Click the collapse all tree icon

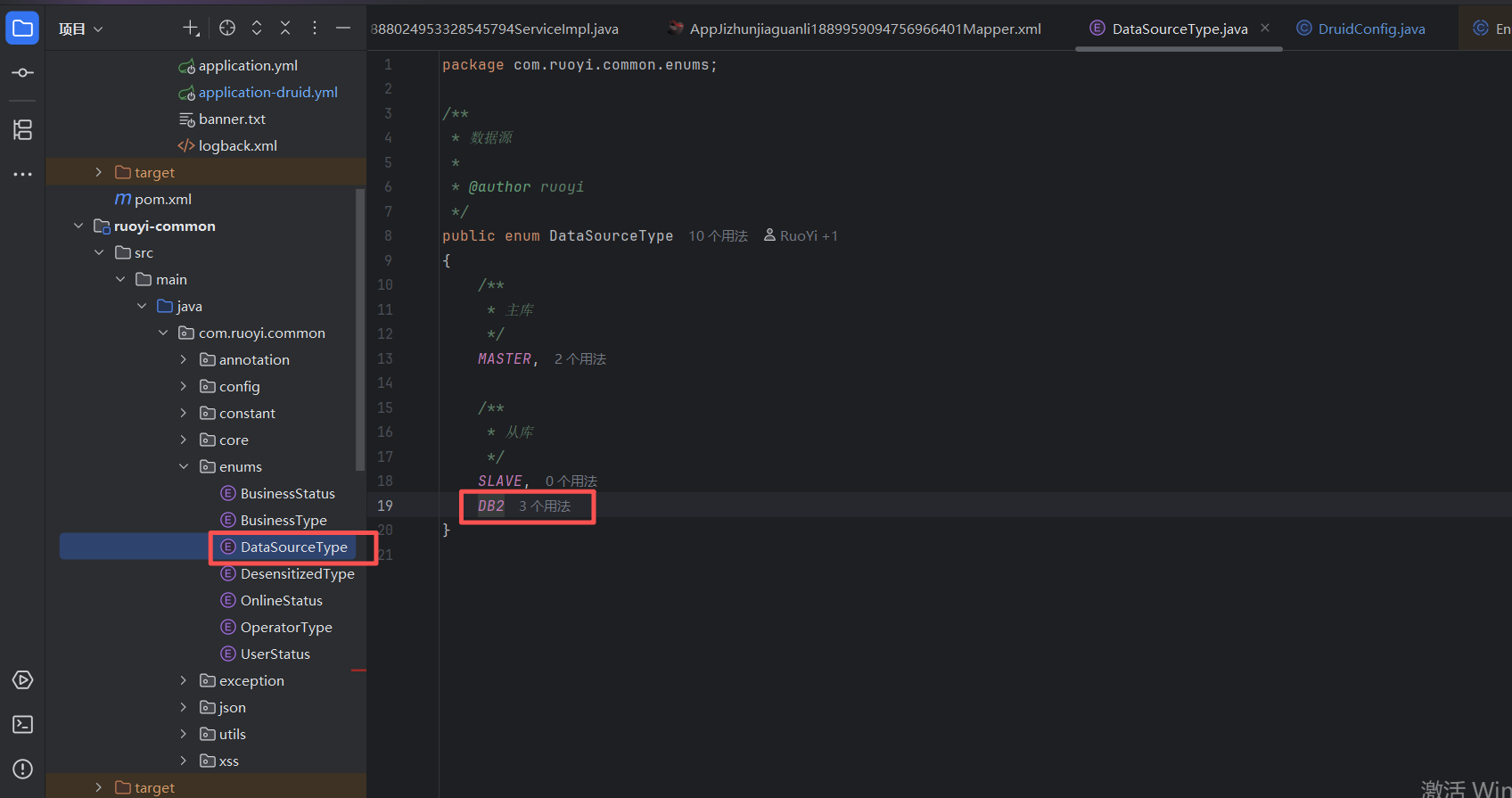click(x=285, y=29)
